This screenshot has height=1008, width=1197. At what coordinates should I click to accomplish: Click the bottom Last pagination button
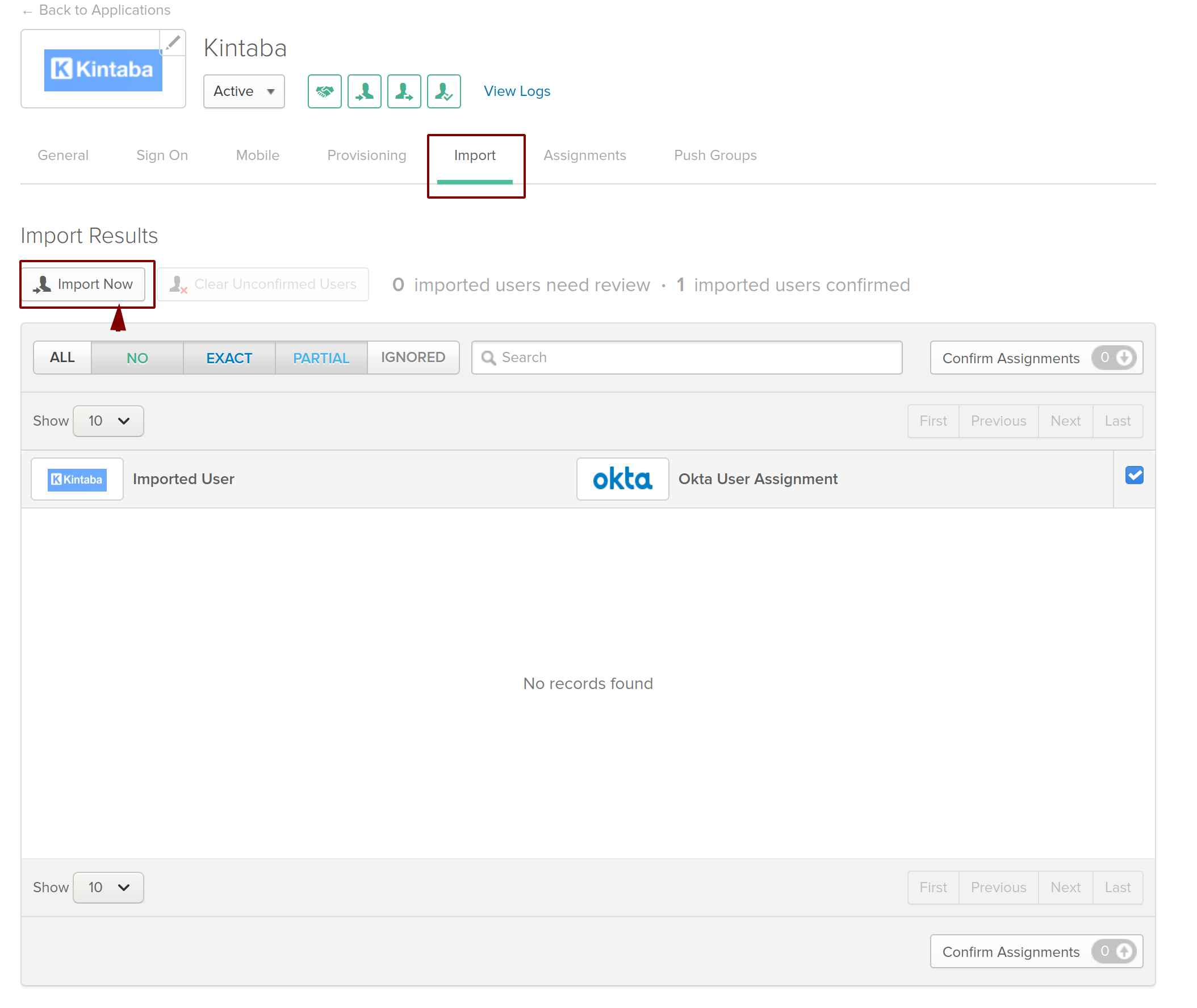pos(1118,888)
